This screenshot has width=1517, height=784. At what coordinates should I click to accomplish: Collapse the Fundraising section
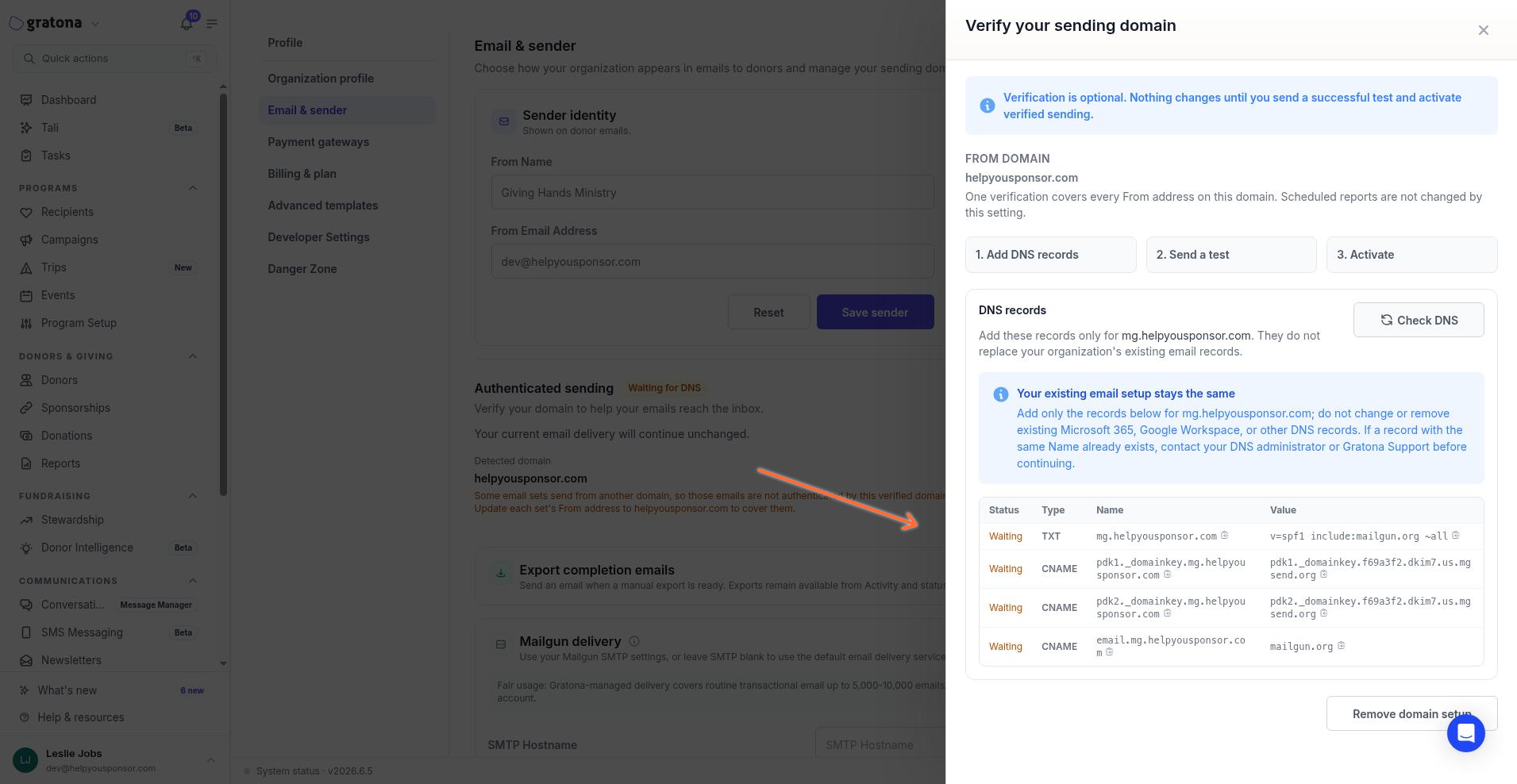192,496
